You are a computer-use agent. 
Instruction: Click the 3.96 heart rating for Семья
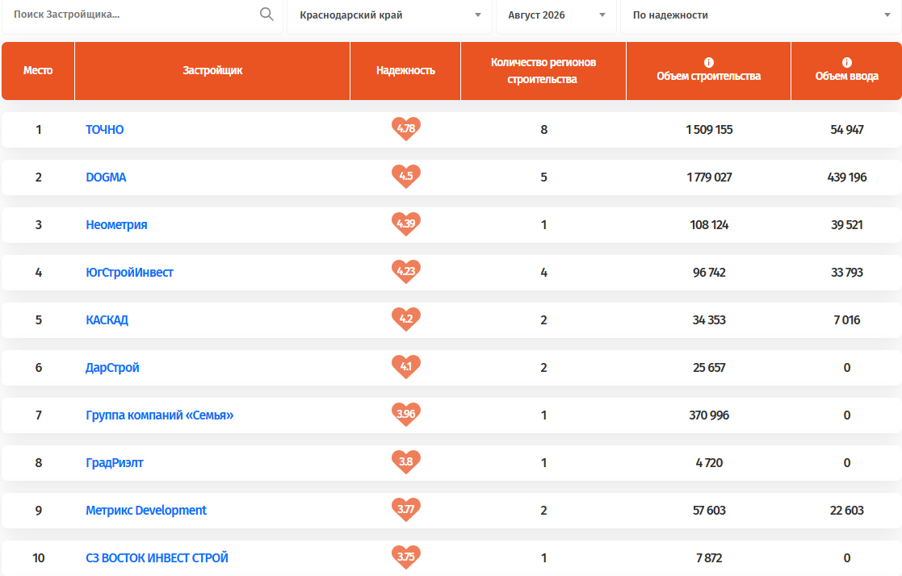(x=406, y=414)
